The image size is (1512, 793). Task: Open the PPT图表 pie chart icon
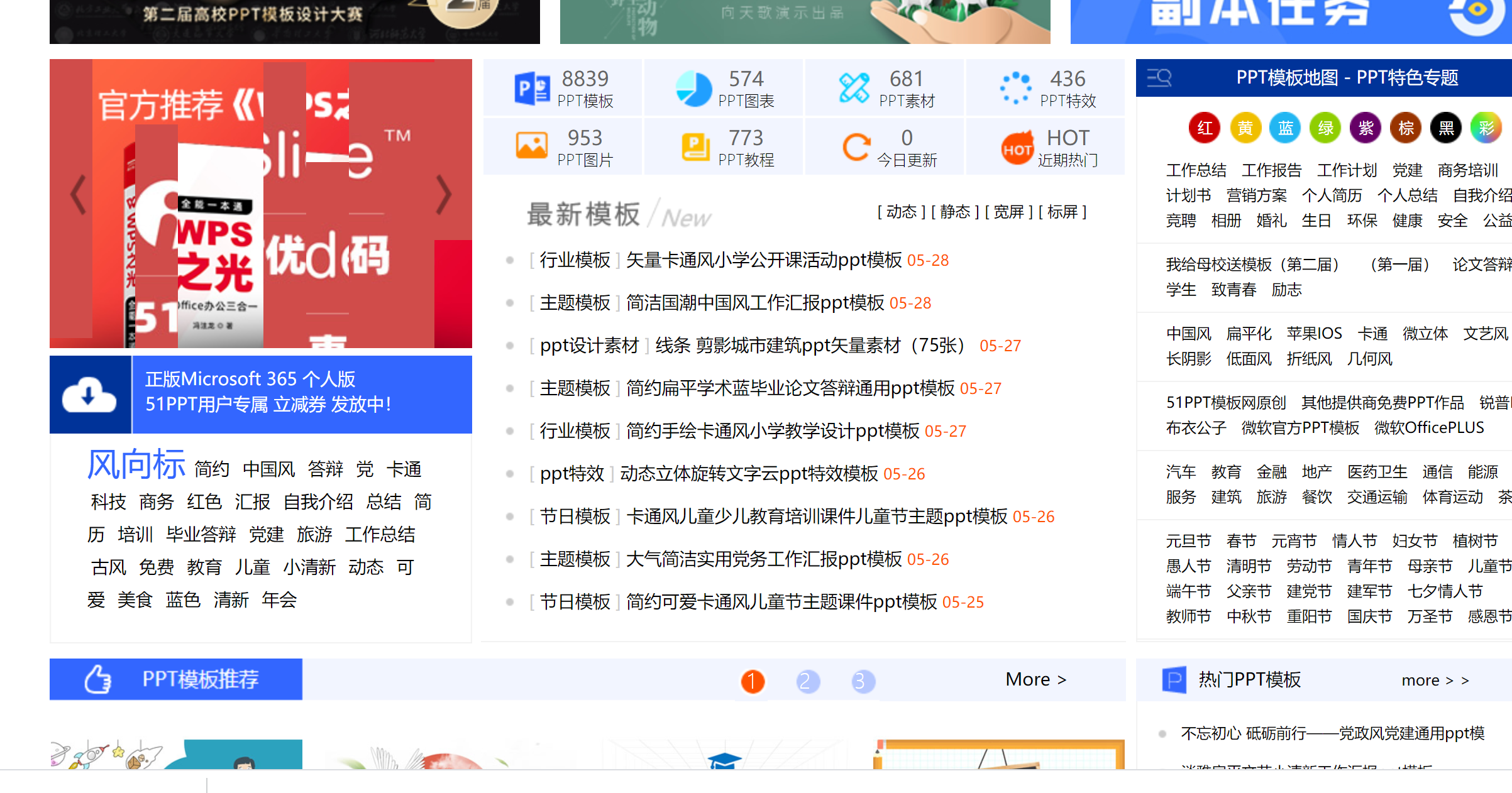coord(693,88)
